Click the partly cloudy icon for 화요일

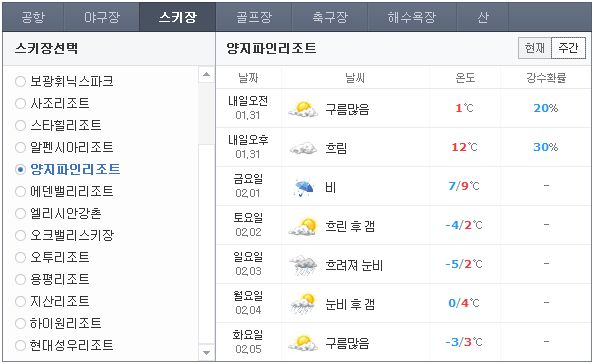tap(303, 343)
